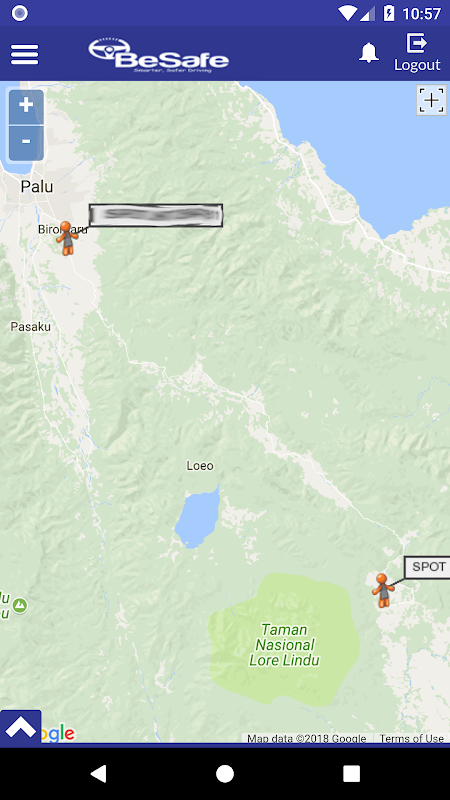
Task: Tap the green park marker icon on map
Action: [19, 606]
